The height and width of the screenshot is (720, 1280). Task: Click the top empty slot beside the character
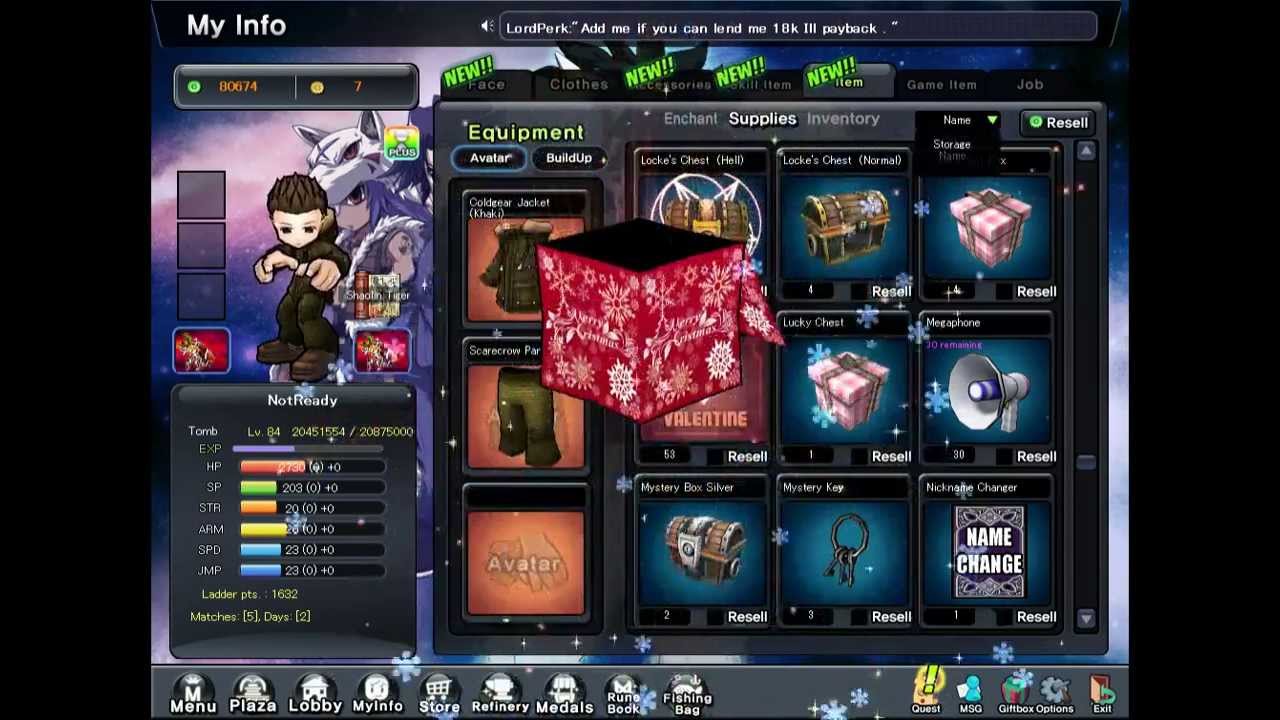201,194
